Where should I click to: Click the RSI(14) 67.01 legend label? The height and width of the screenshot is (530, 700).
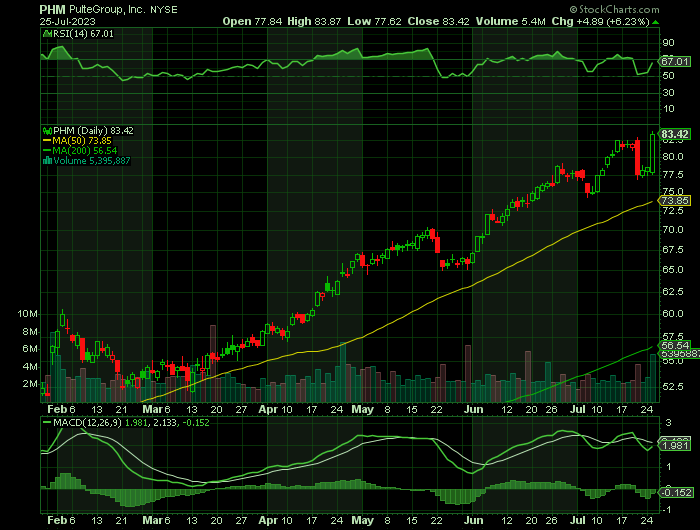pyautogui.click(x=83, y=33)
